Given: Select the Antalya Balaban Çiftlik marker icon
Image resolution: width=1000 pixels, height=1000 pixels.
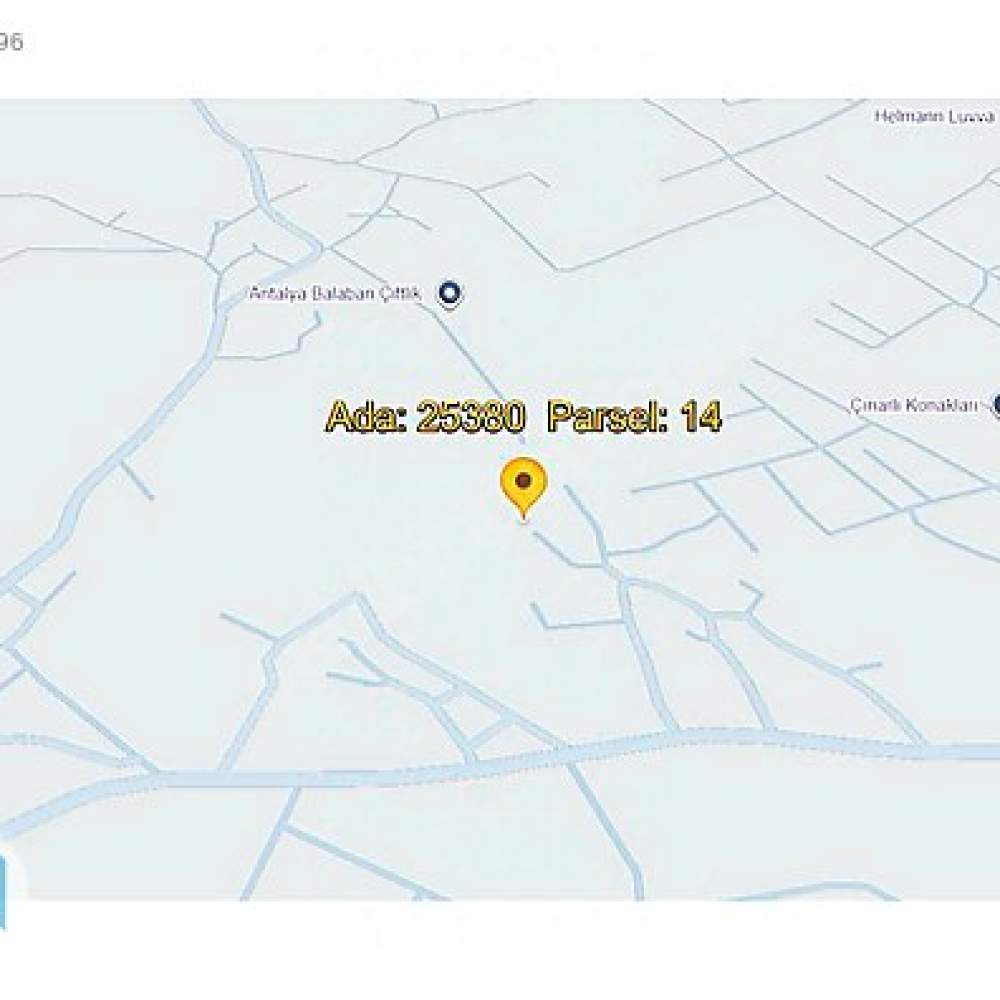Looking at the screenshot, I should point(450,294).
